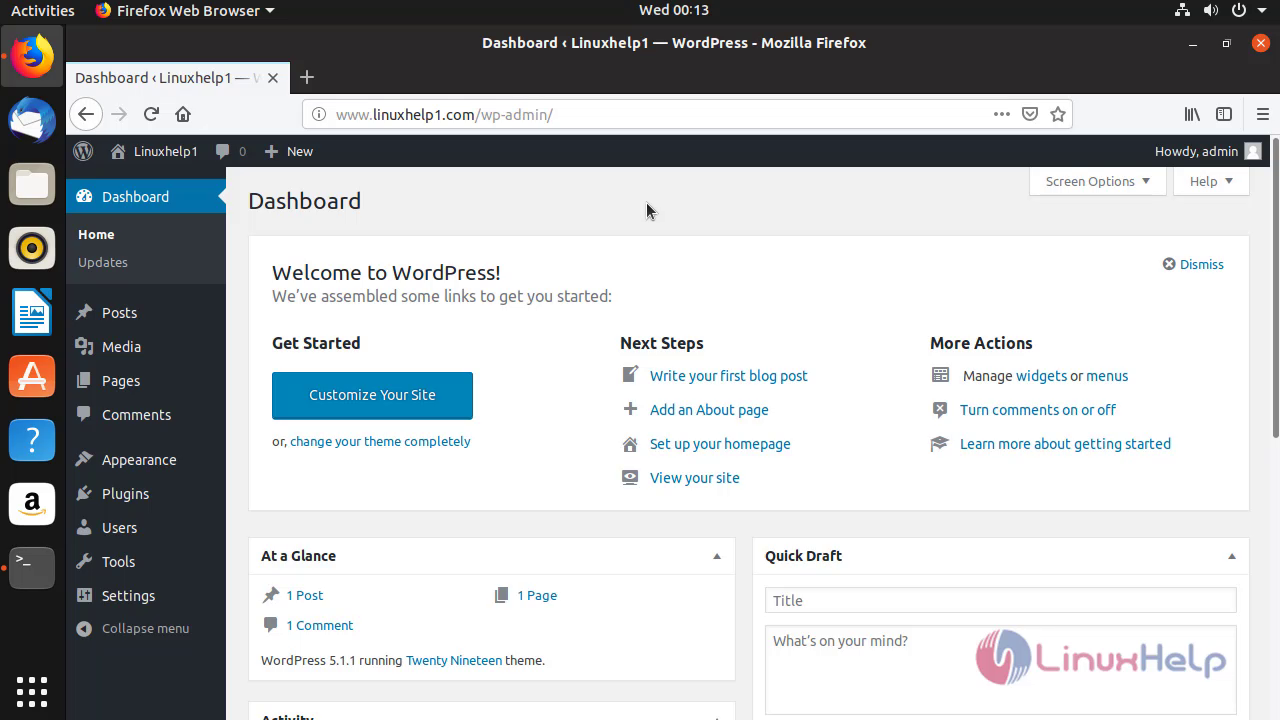The width and height of the screenshot is (1280, 720).
Task: Click Customize Your Site button
Action: [372, 395]
